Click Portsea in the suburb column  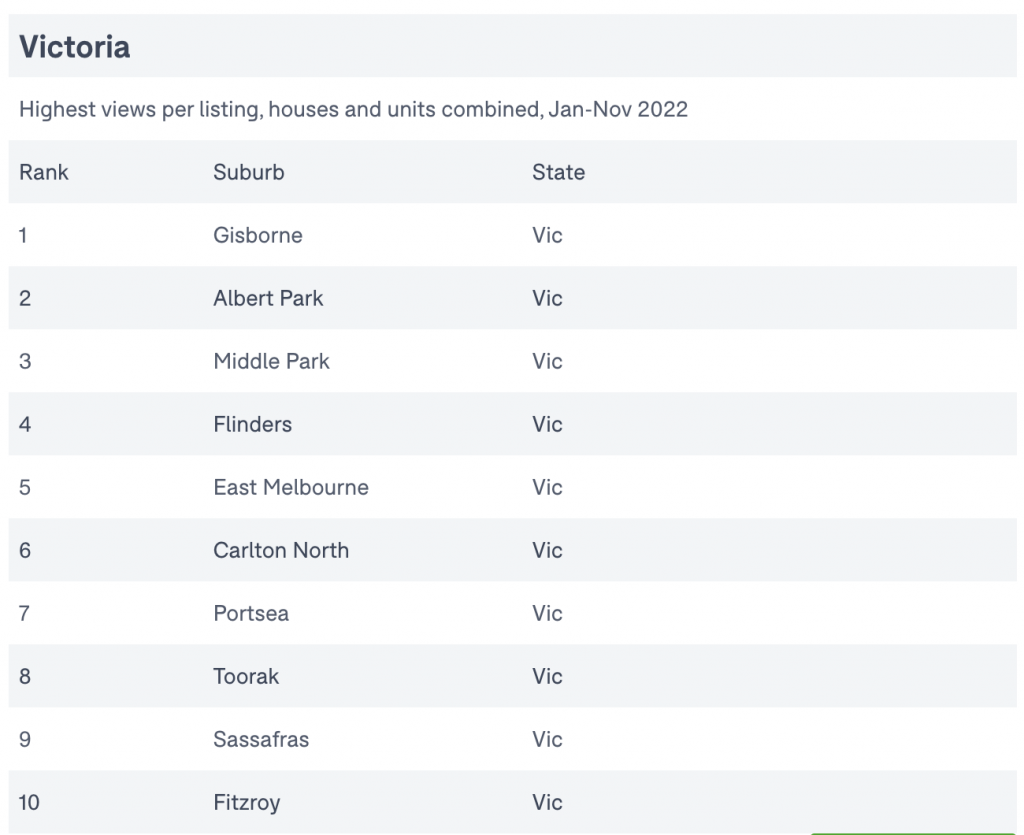(x=251, y=613)
